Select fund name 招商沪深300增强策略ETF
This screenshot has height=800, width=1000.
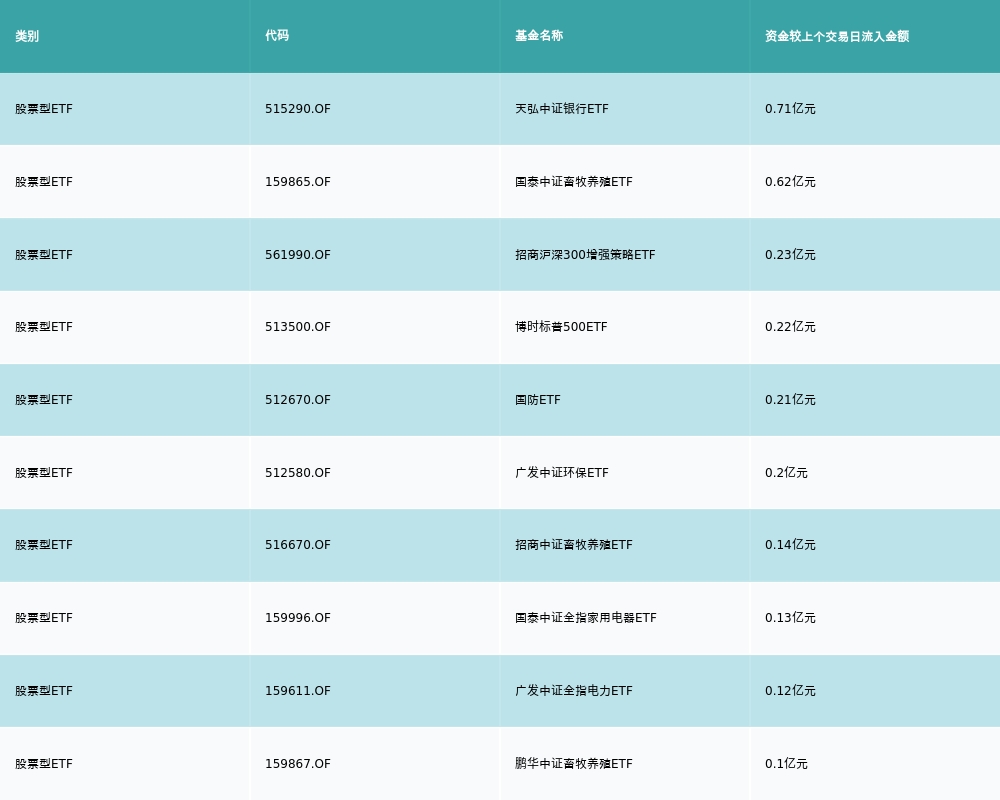point(585,255)
